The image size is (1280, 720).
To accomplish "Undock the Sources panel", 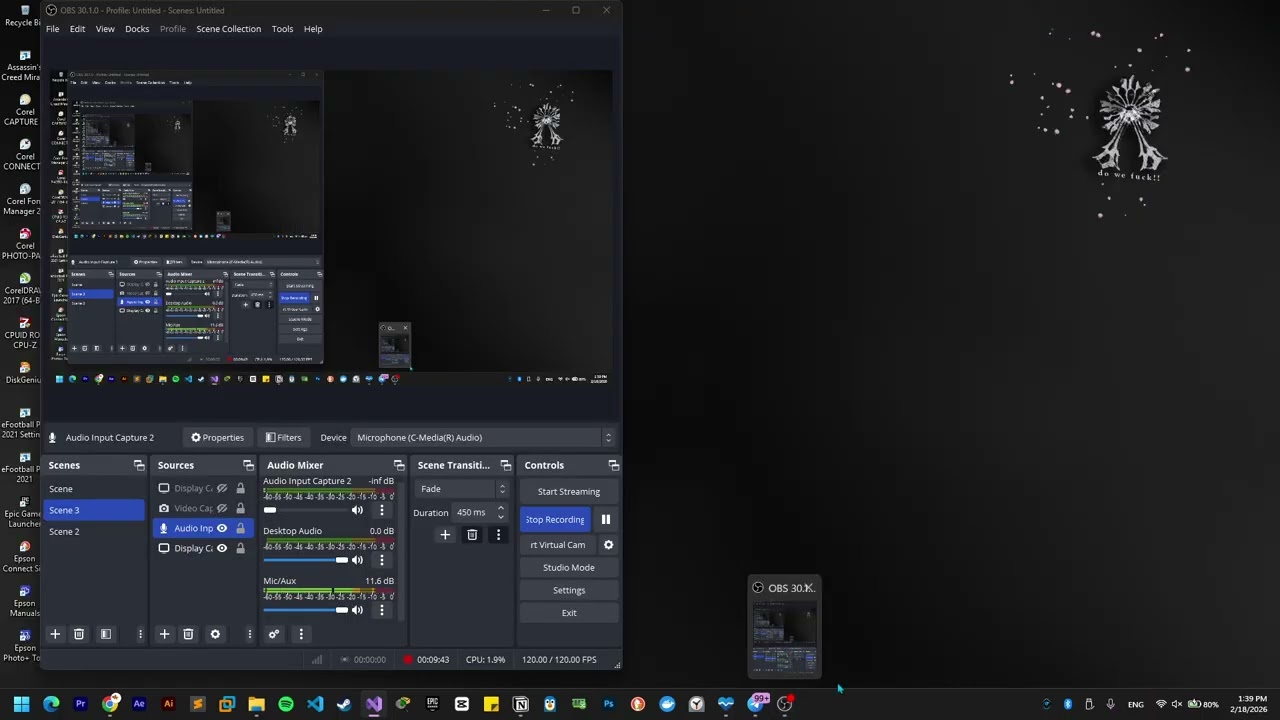I will pyautogui.click(x=248, y=465).
